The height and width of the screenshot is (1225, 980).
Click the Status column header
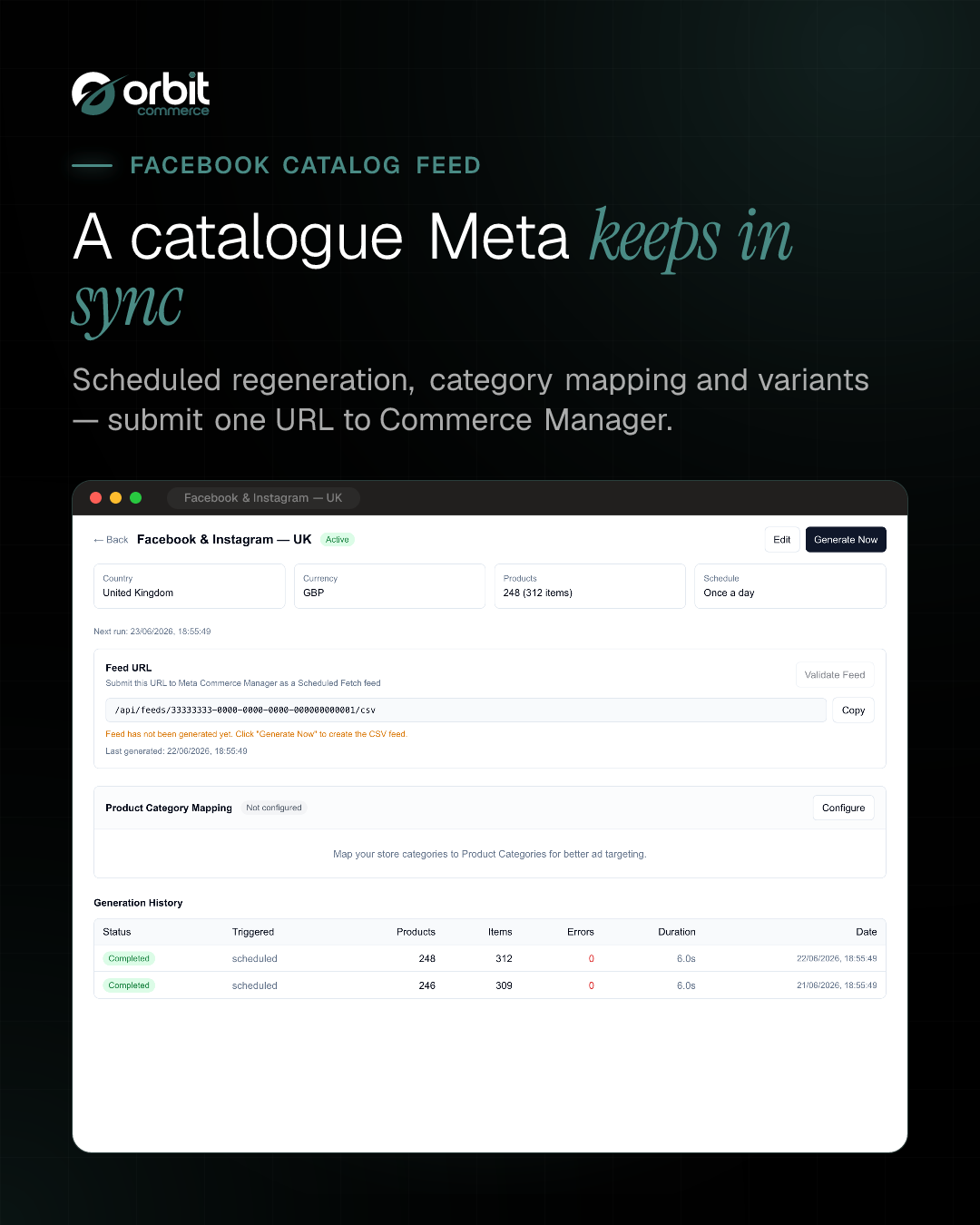point(117,932)
